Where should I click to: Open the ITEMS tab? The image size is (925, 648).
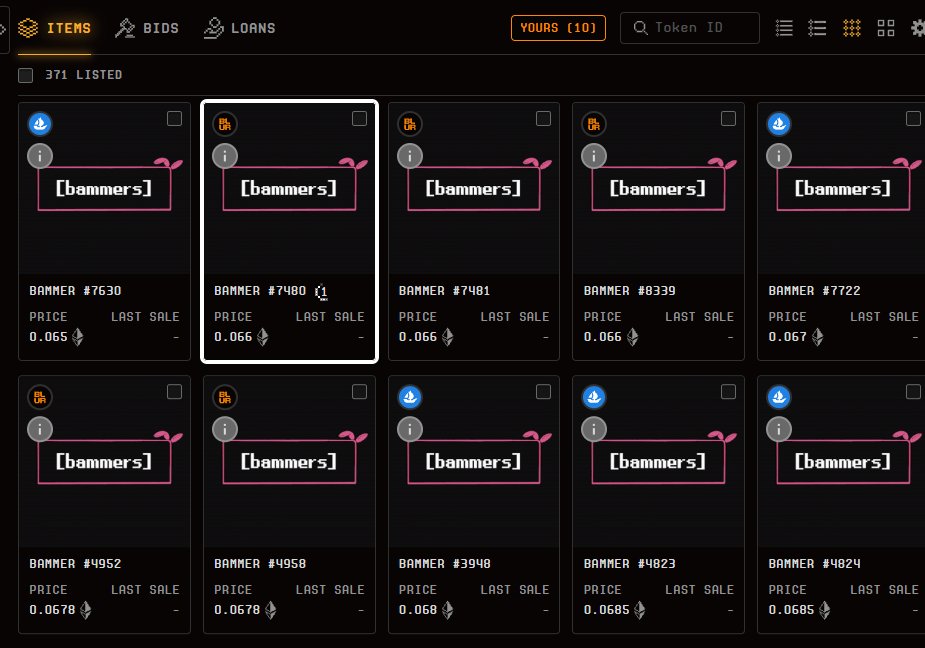(x=54, y=28)
